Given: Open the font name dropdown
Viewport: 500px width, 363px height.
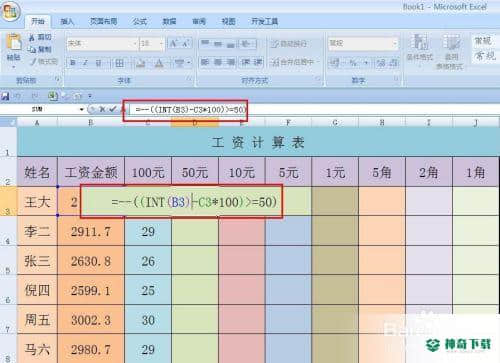Looking at the screenshot, I should pos(135,44).
